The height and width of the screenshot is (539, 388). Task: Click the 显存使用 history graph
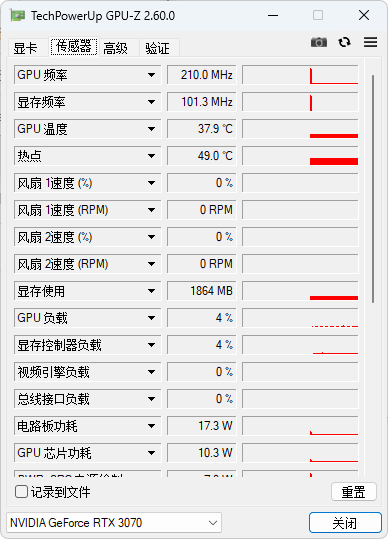click(300, 291)
